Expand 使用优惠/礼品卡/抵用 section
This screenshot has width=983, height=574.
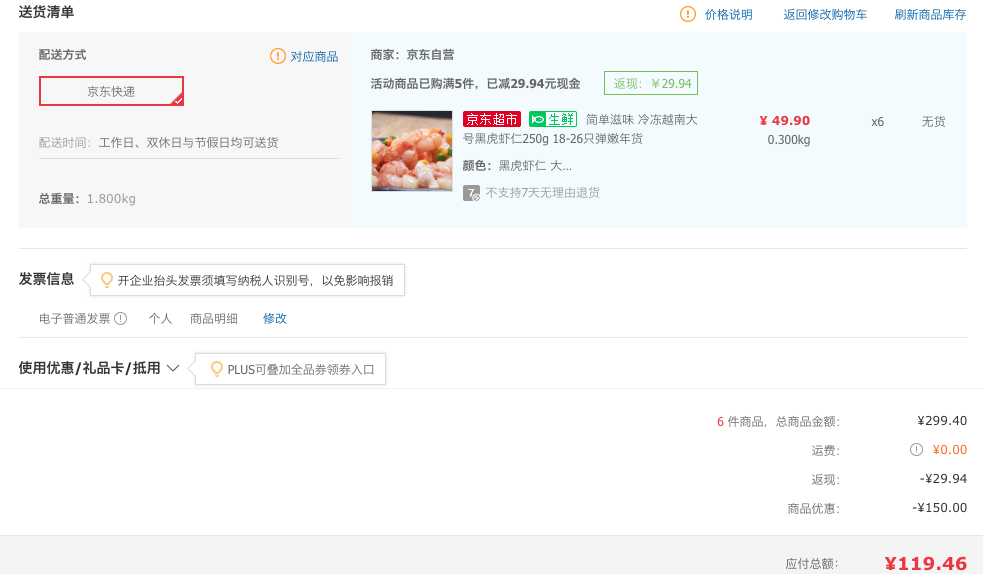(x=99, y=368)
